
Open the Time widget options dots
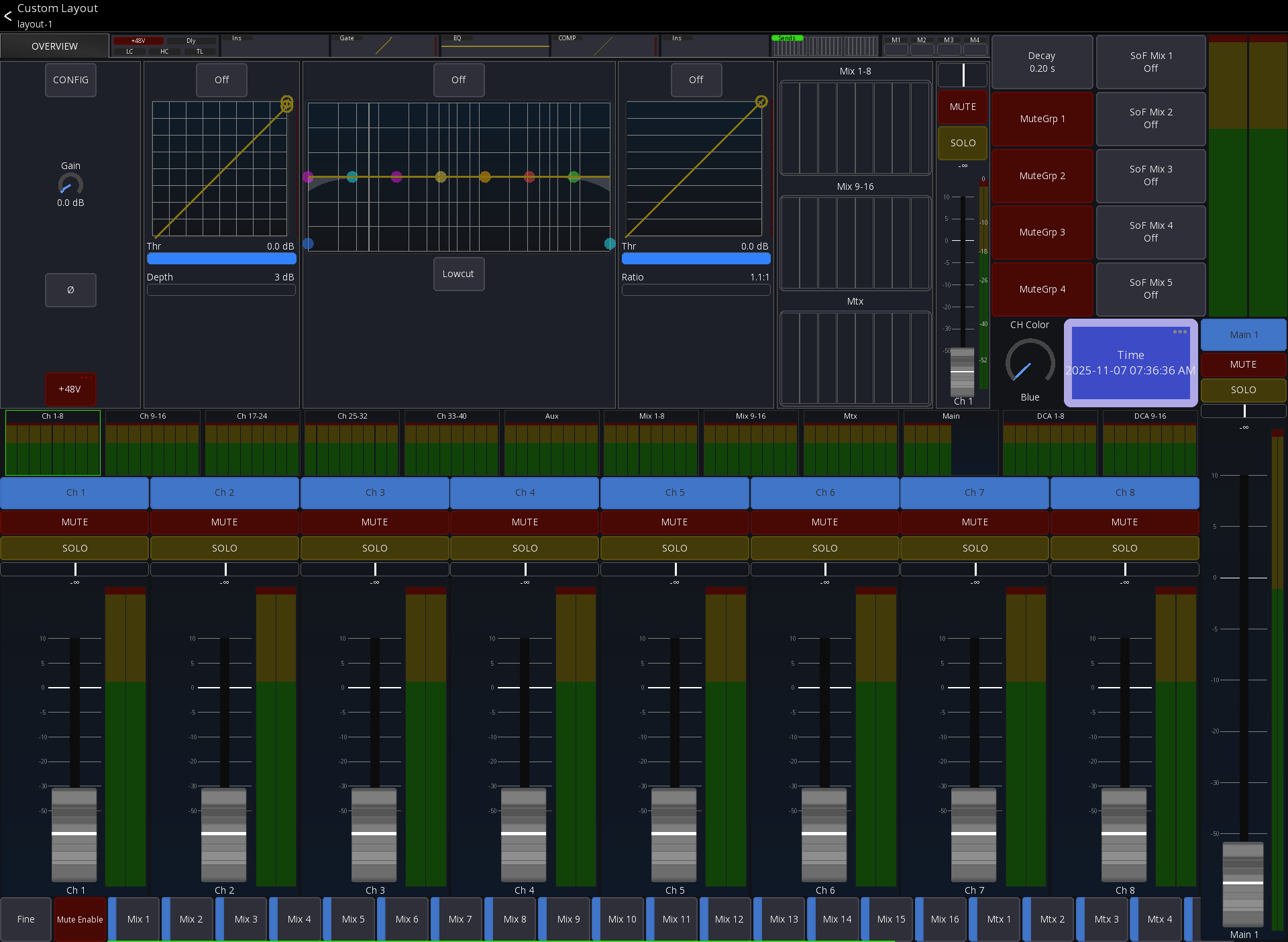[x=1180, y=332]
